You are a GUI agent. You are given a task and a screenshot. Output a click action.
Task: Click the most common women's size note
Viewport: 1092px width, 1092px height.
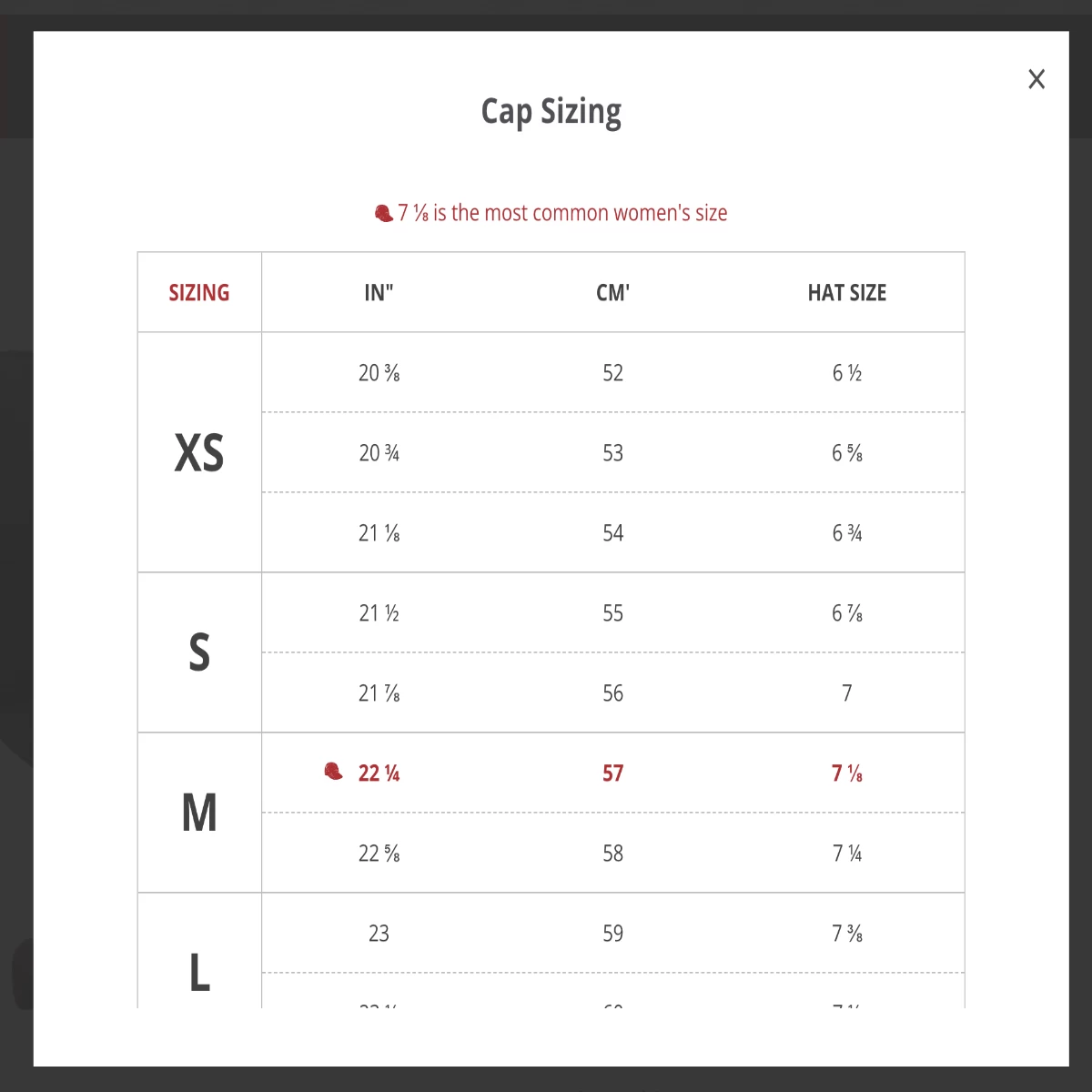pos(562,213)
